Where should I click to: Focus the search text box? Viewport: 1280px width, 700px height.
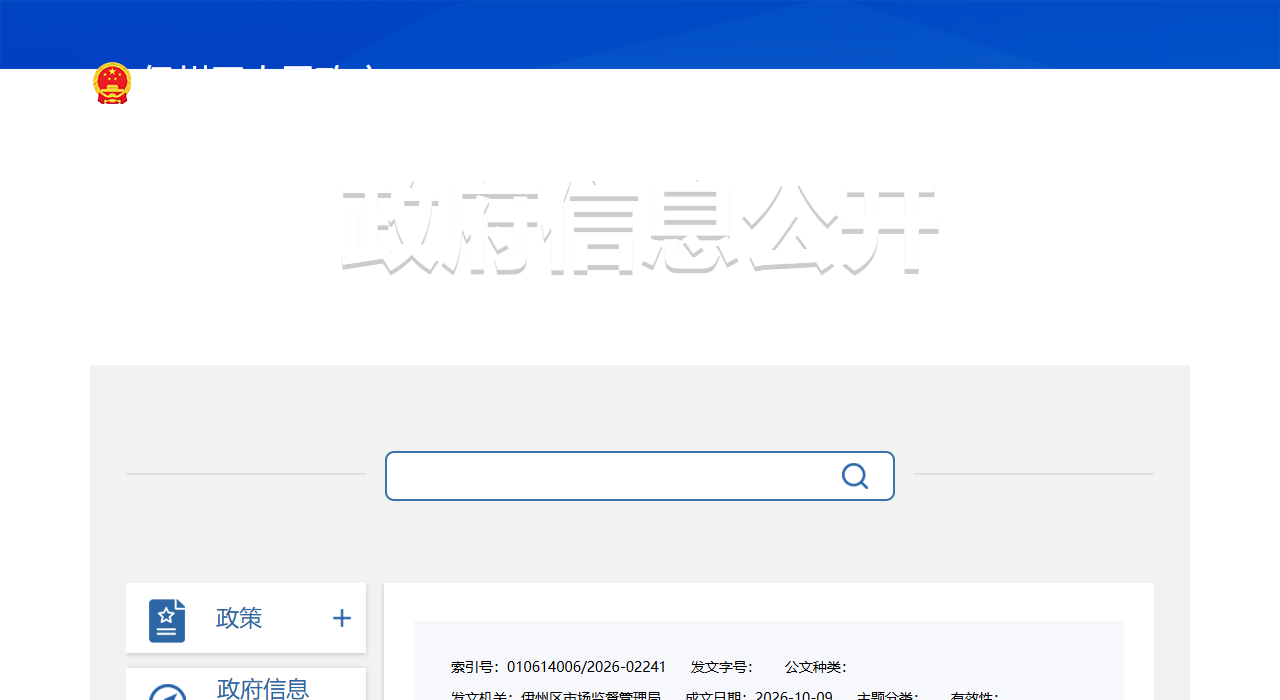640,476
